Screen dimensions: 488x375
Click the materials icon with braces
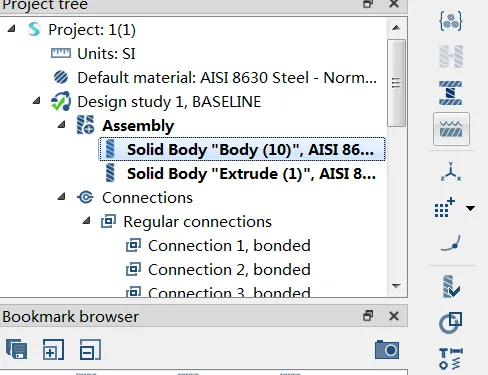click(451, 21)
